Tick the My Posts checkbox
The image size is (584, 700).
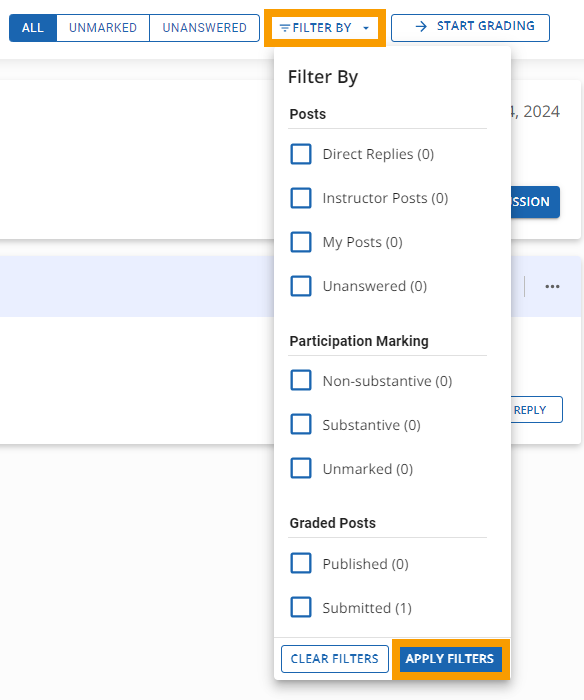[301, 242]
